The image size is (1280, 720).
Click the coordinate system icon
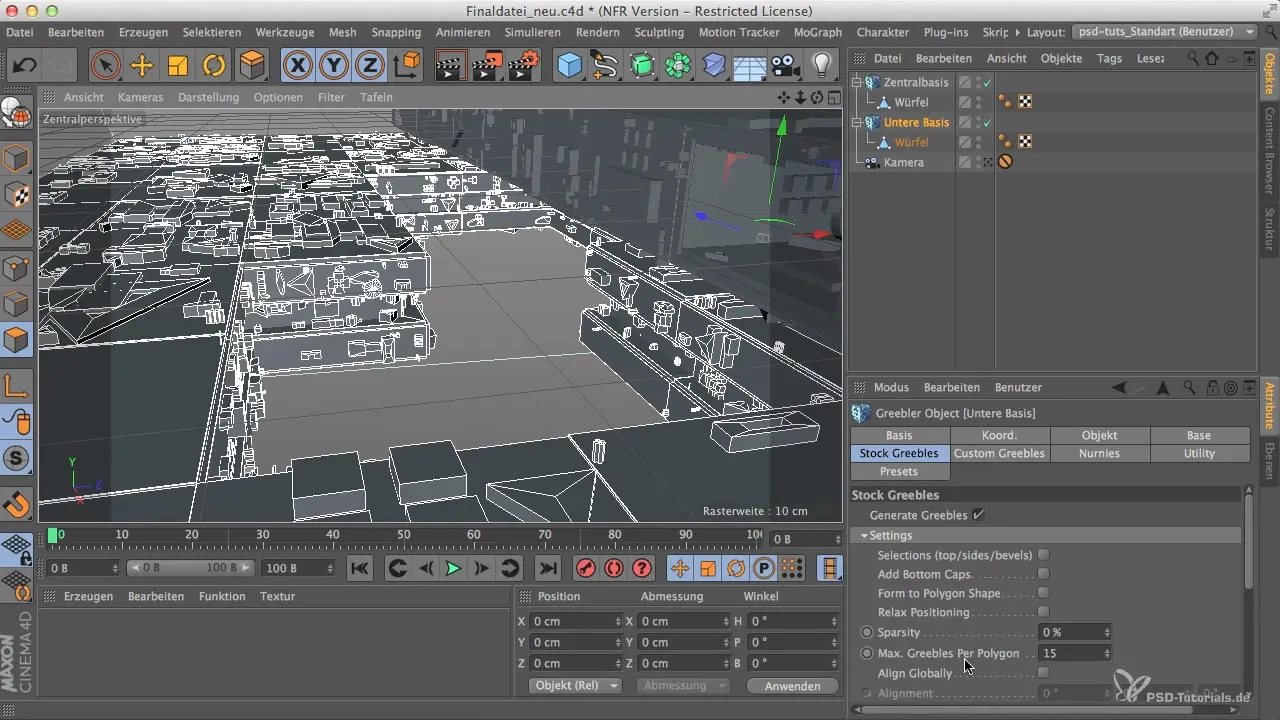(407, 66)
